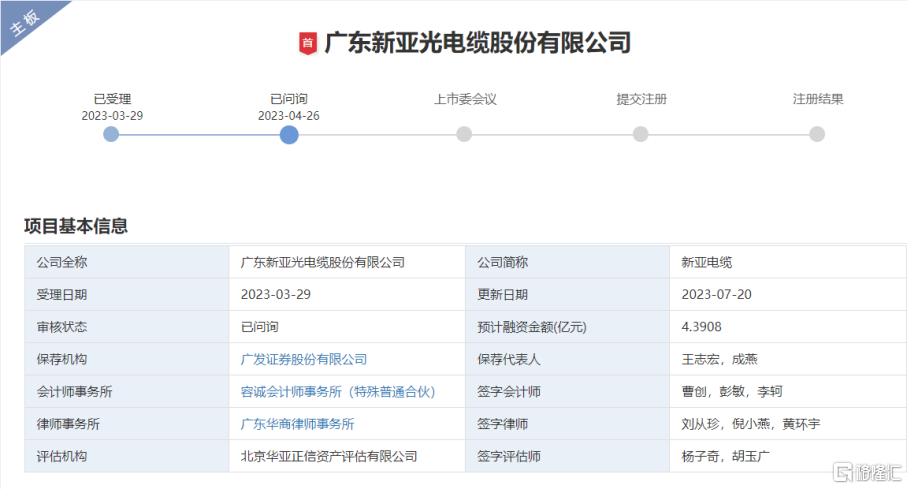Viewport: 908px width, 489px height.
Task: Click the 已受理 stage label
Action: (112, 99)
